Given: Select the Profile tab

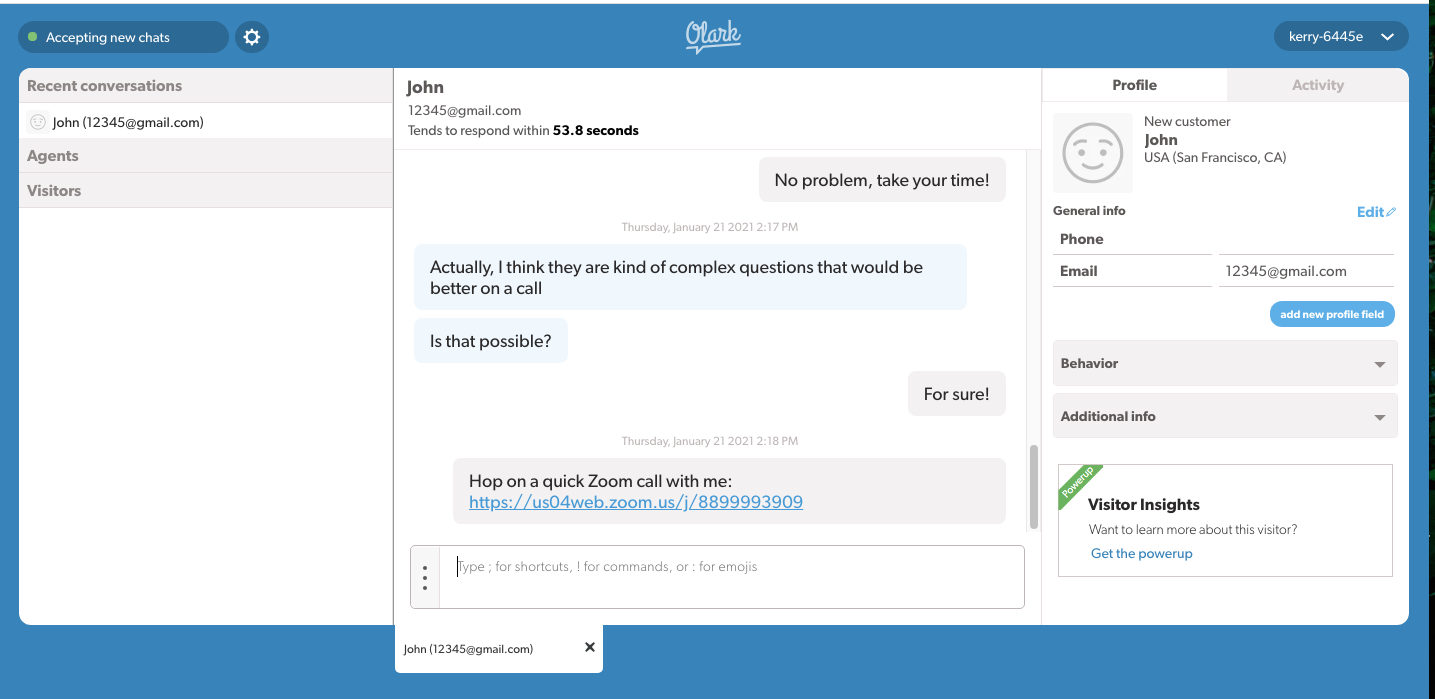Looking at the screenshot, I should [x=1134, y=85].
